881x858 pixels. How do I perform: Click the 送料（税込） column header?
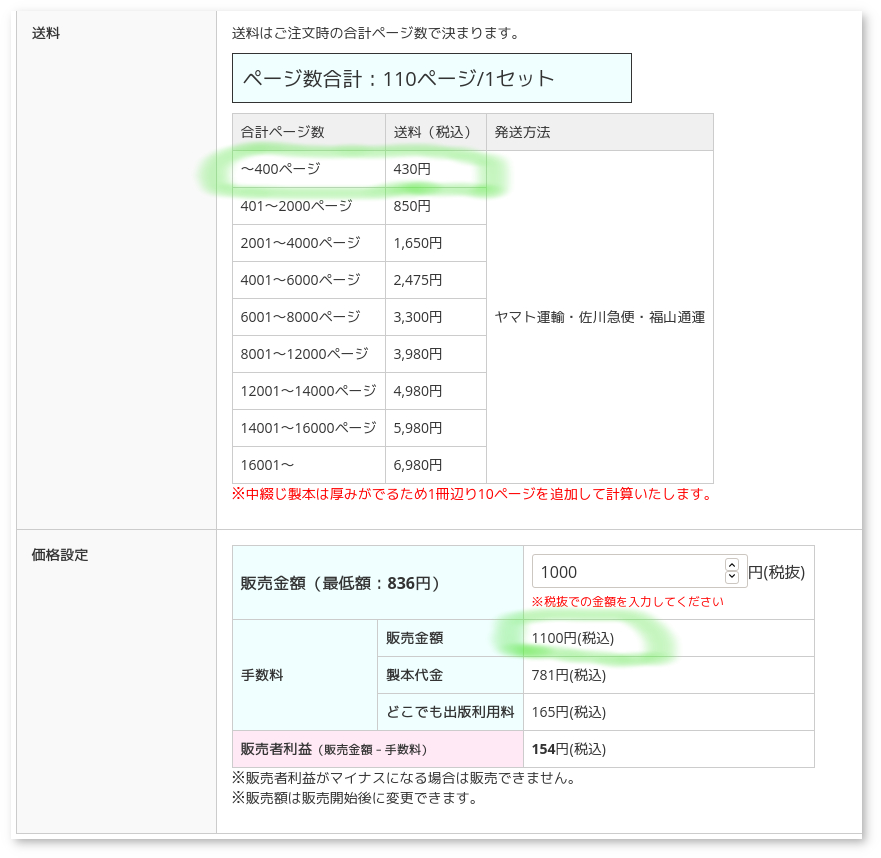430,132
